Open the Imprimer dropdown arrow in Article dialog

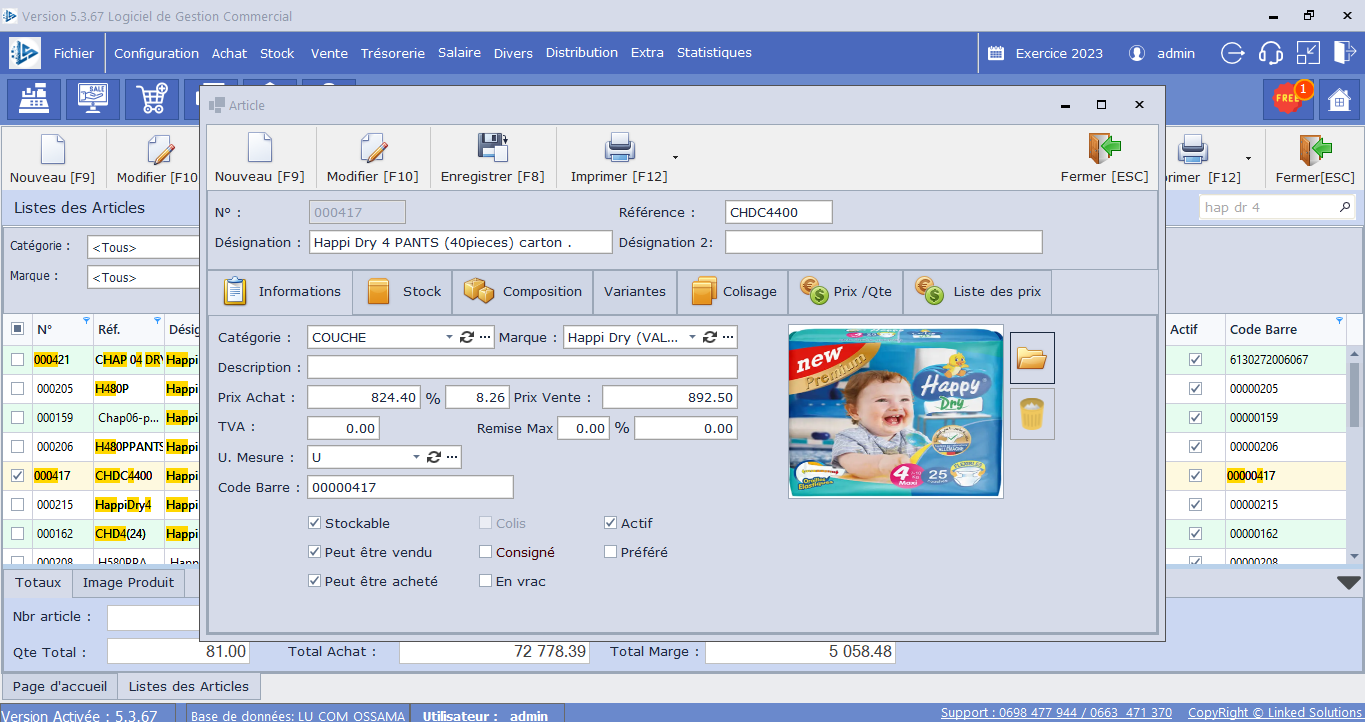[x=675, y=157]
